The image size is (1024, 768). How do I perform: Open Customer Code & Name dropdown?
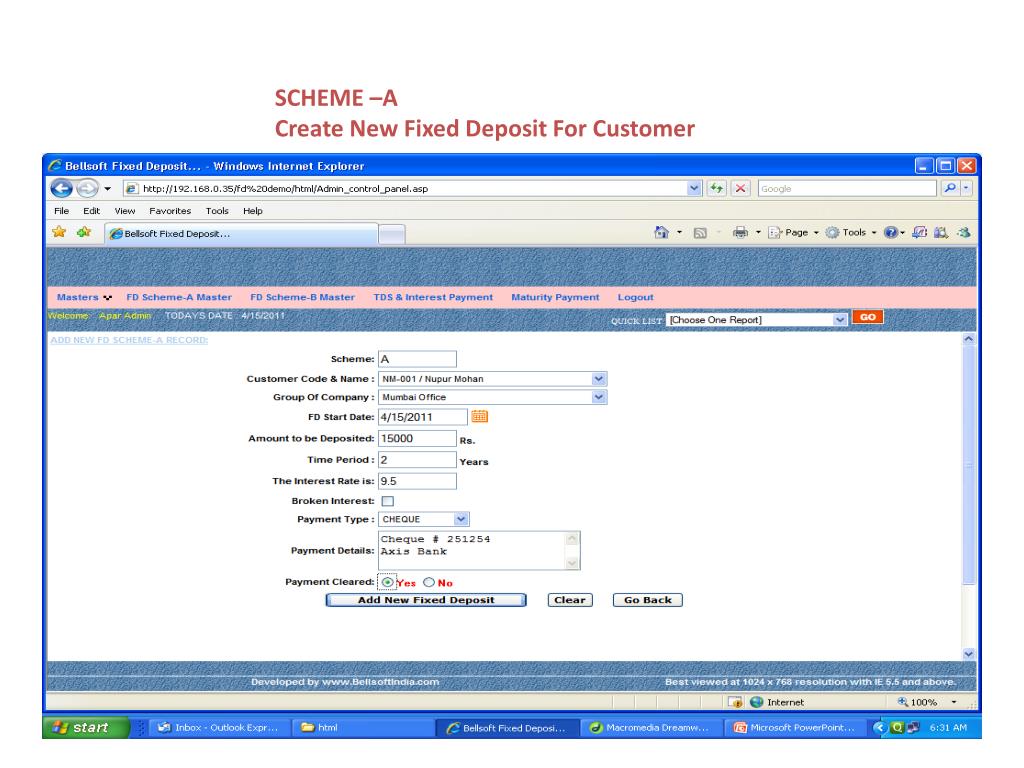click(x=599, y=379)
